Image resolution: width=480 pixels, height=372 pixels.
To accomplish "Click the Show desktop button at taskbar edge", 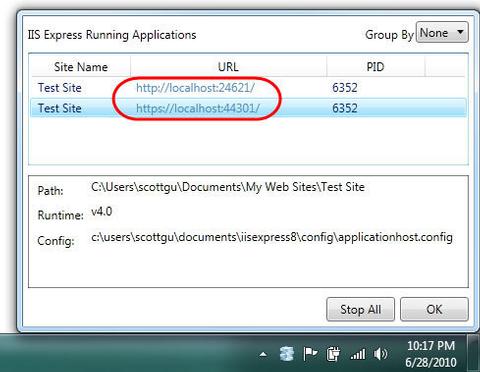I will pyautogui.click(x=473, y=353).
